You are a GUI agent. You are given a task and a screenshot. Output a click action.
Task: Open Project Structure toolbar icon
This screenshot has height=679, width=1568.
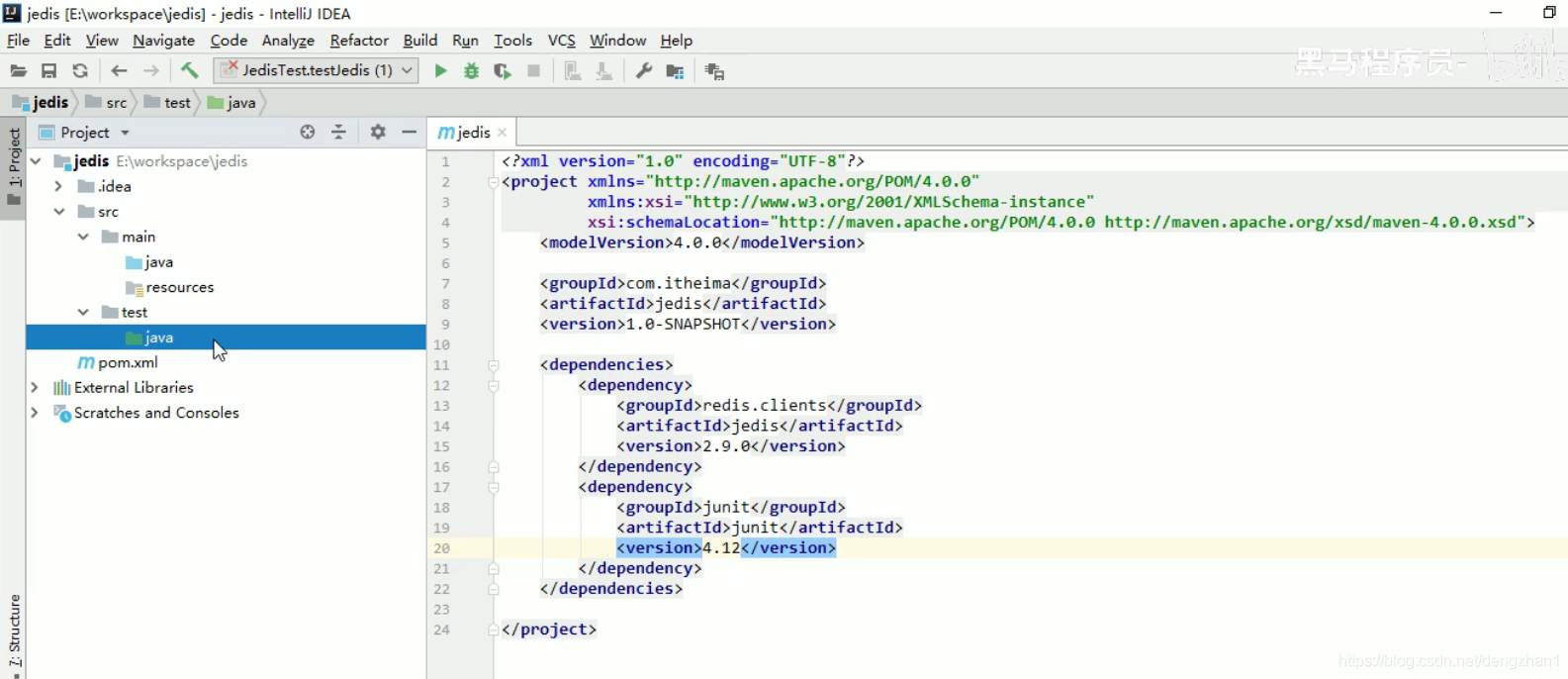676,71
